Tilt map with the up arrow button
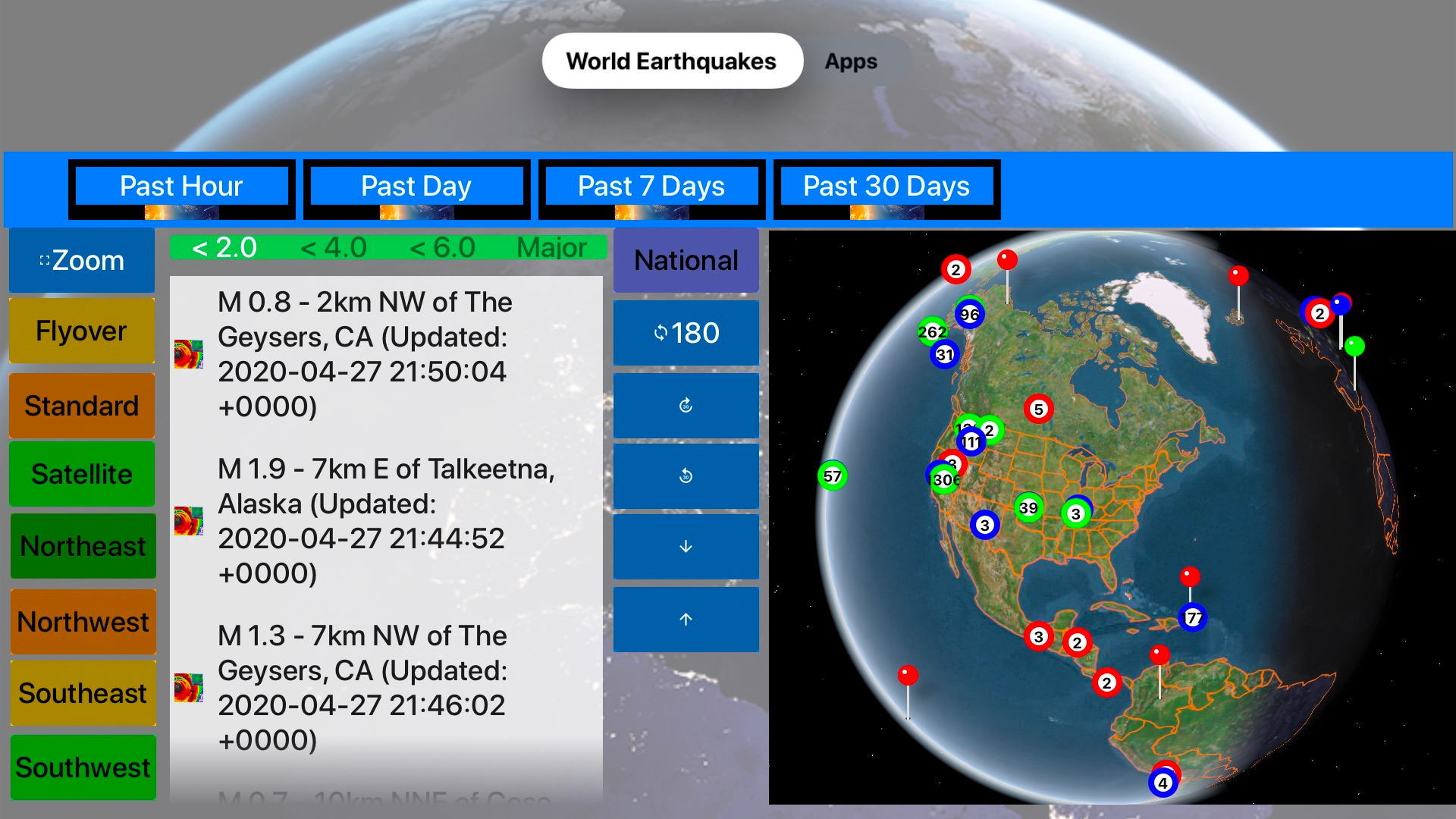This screenshot has height=819, width=1456. point(686,619)
